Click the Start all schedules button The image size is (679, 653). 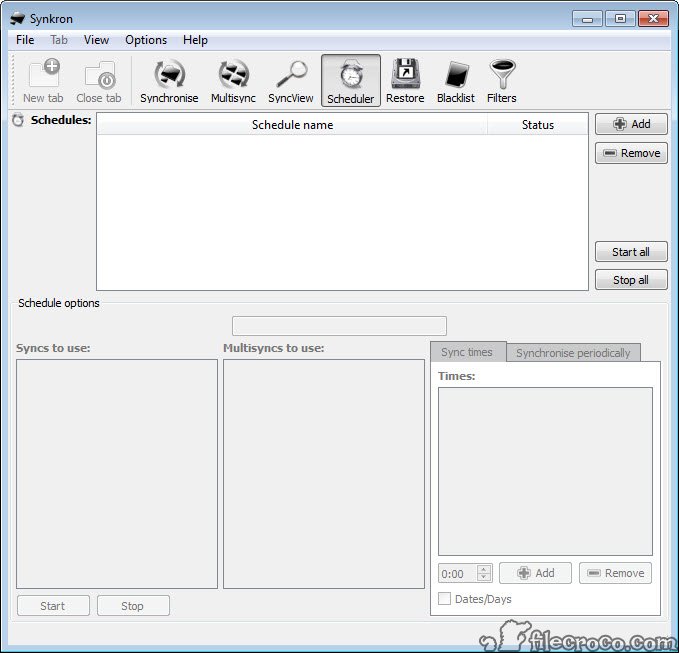631,252
